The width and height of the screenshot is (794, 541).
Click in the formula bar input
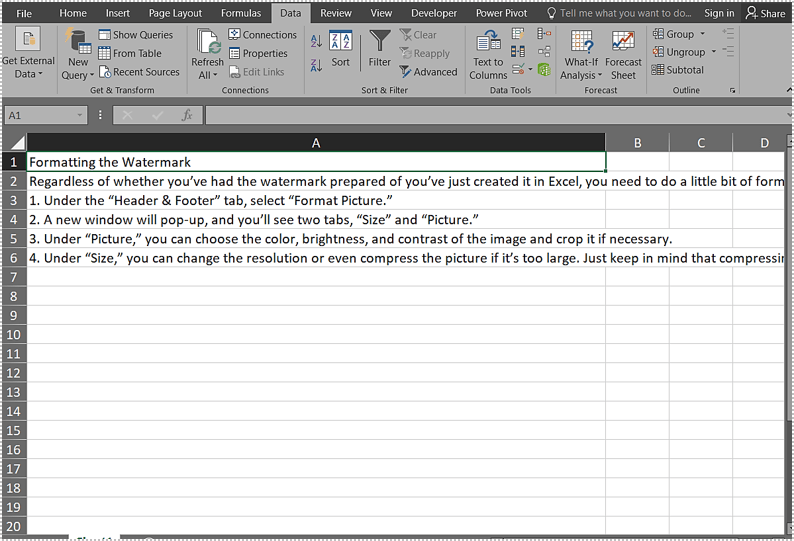(x=490, y=116)
